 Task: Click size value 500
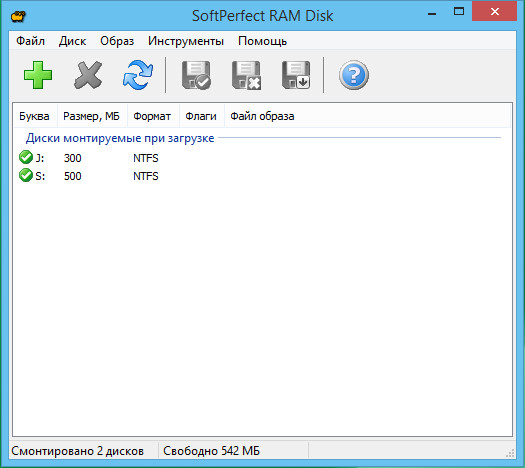pos(72,176)
